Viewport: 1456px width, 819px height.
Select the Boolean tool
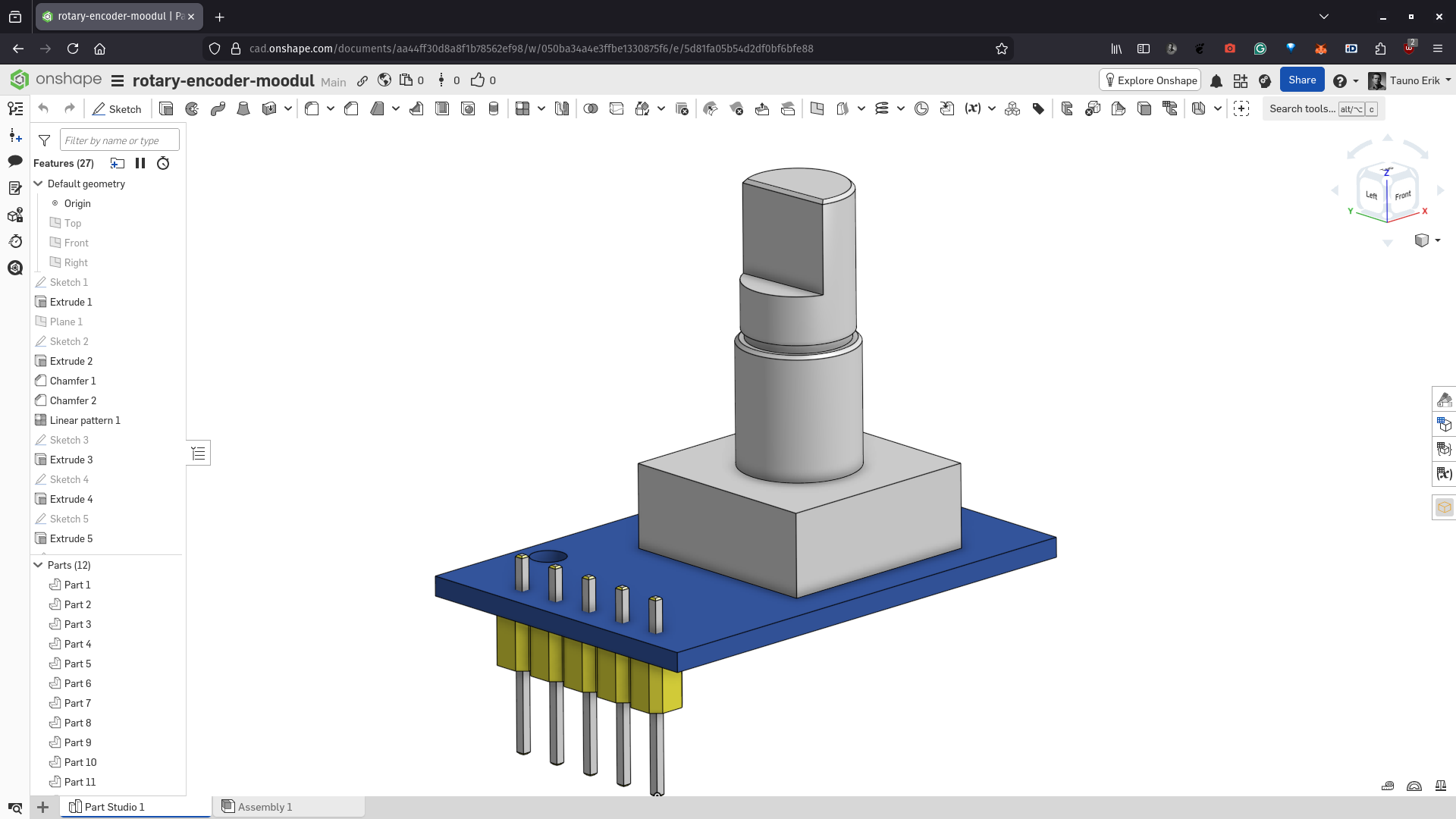pos(591,109)
